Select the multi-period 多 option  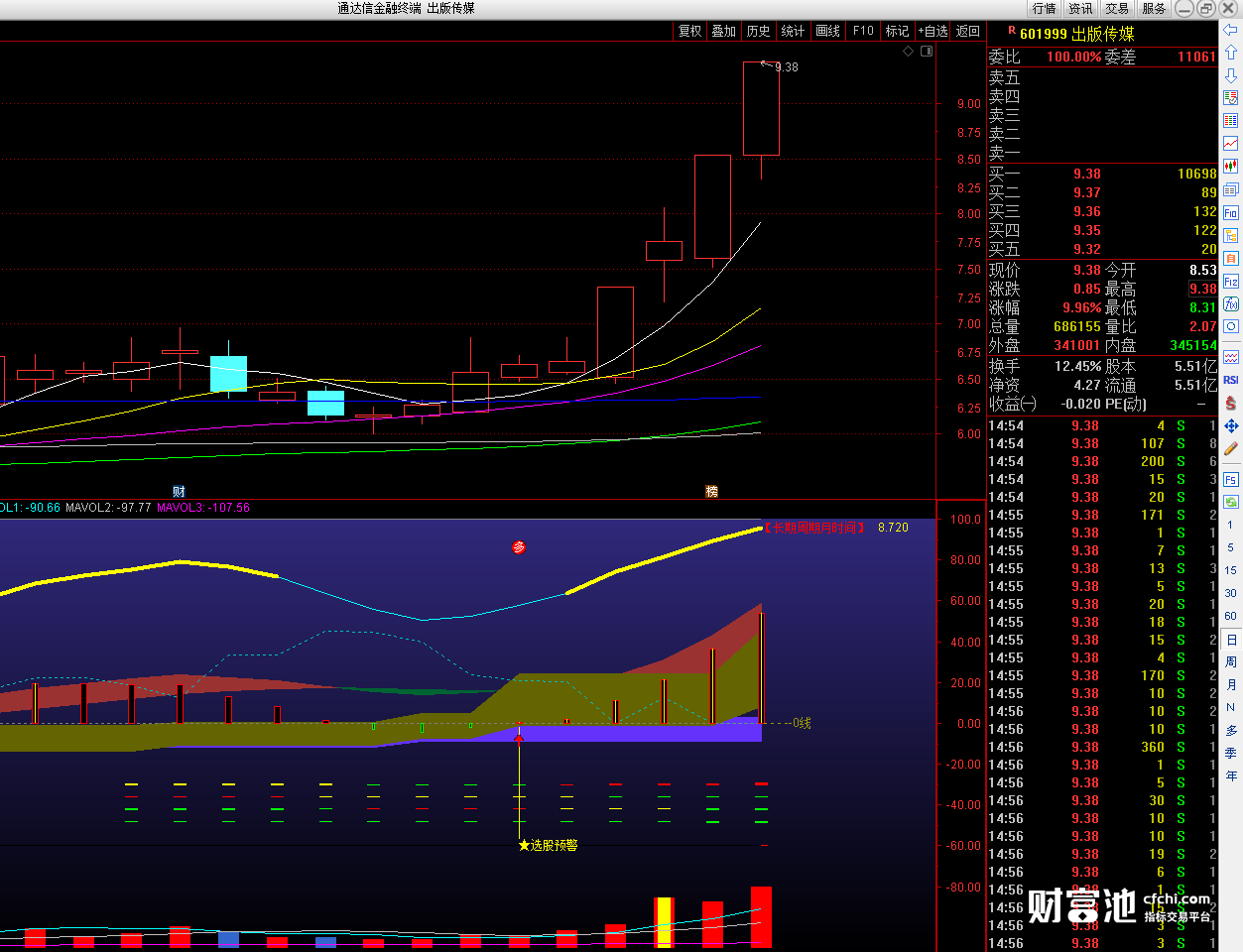1231,731
